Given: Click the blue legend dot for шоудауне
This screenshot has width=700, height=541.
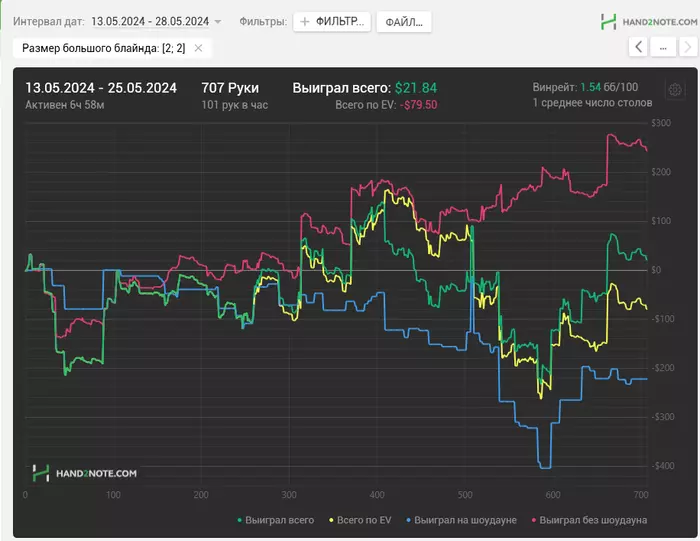Looking at the screenshot, I should (x=408, y=520).
